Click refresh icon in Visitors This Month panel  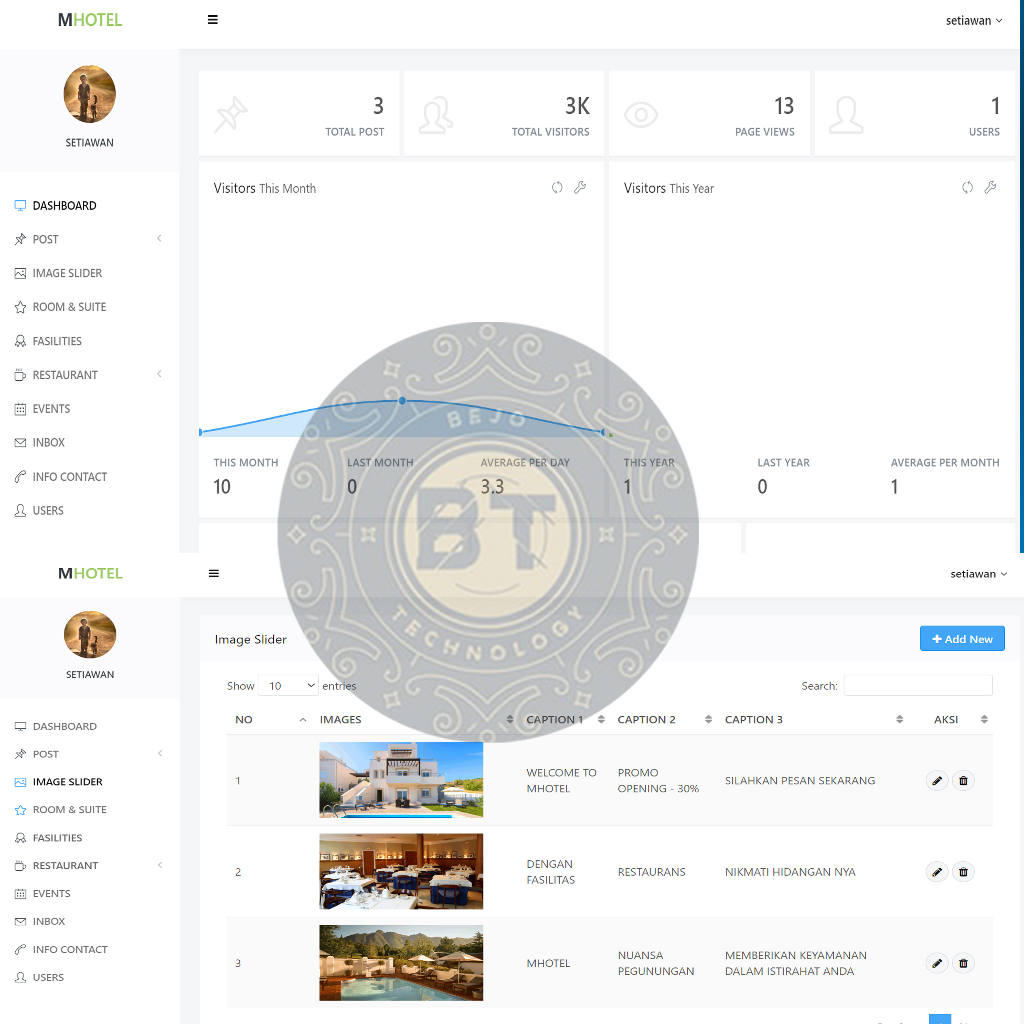[557, 188]
